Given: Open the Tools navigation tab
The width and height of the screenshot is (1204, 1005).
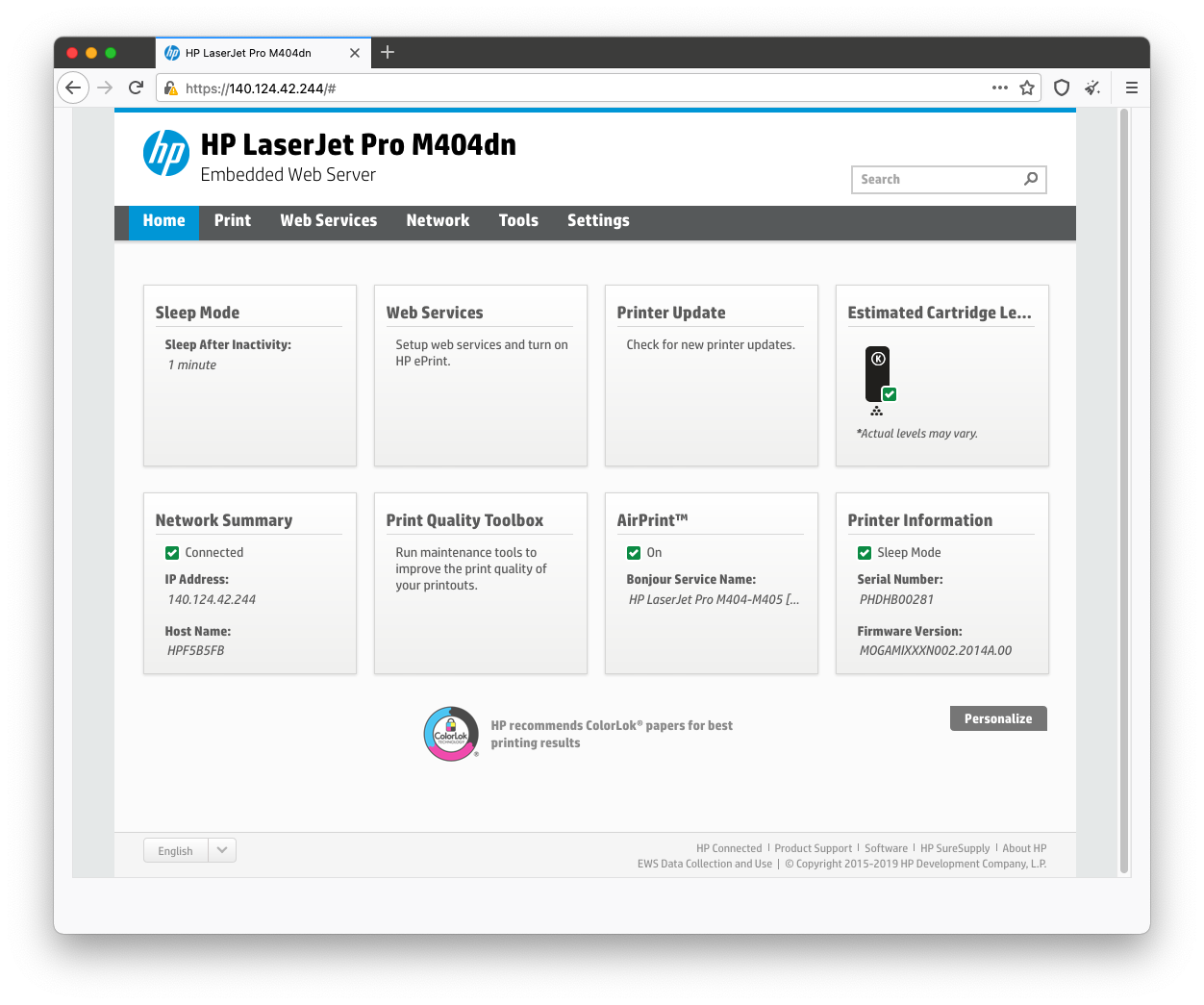Looking at the screenshot, I should coord(518,221).
